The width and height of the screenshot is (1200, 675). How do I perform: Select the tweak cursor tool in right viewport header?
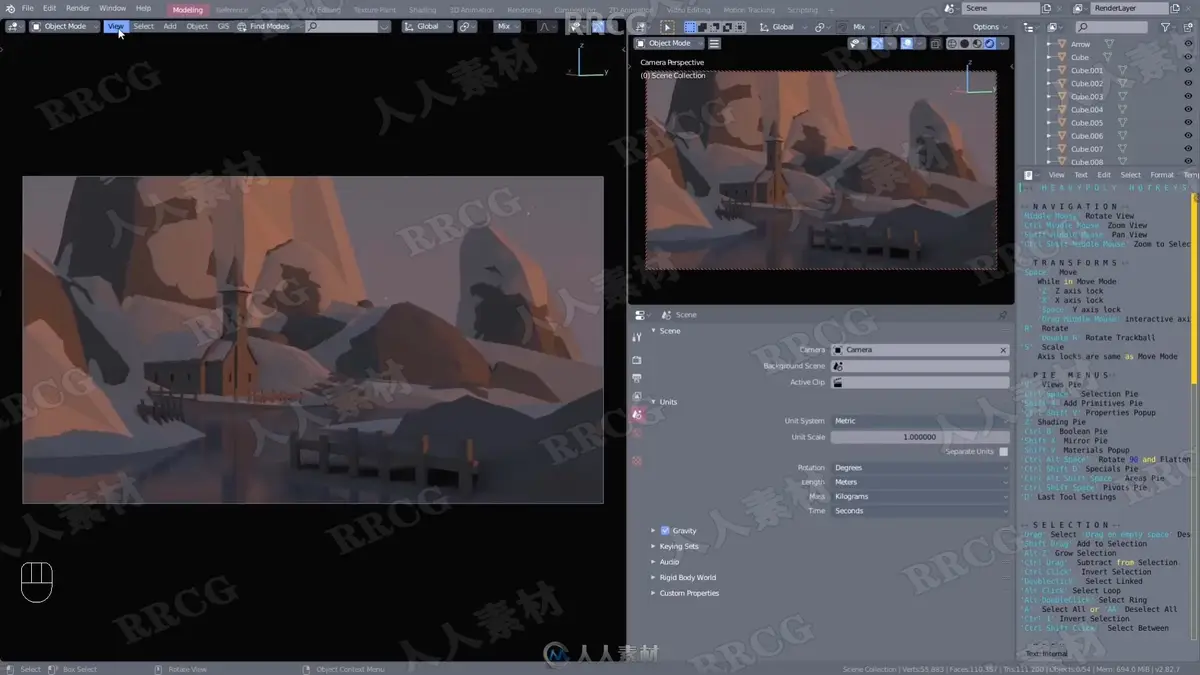669,27
